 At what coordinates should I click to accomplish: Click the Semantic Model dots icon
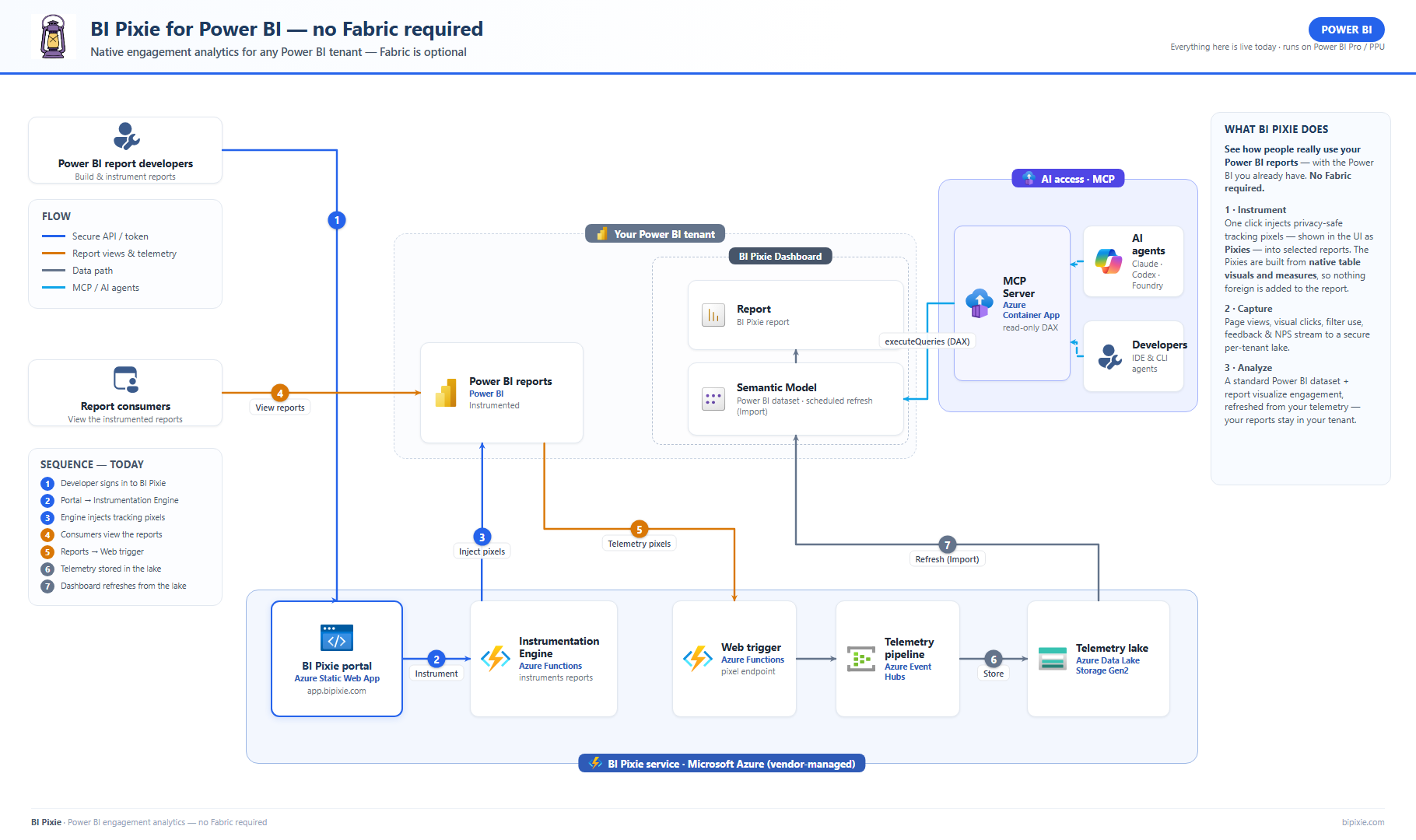point(713,399)
